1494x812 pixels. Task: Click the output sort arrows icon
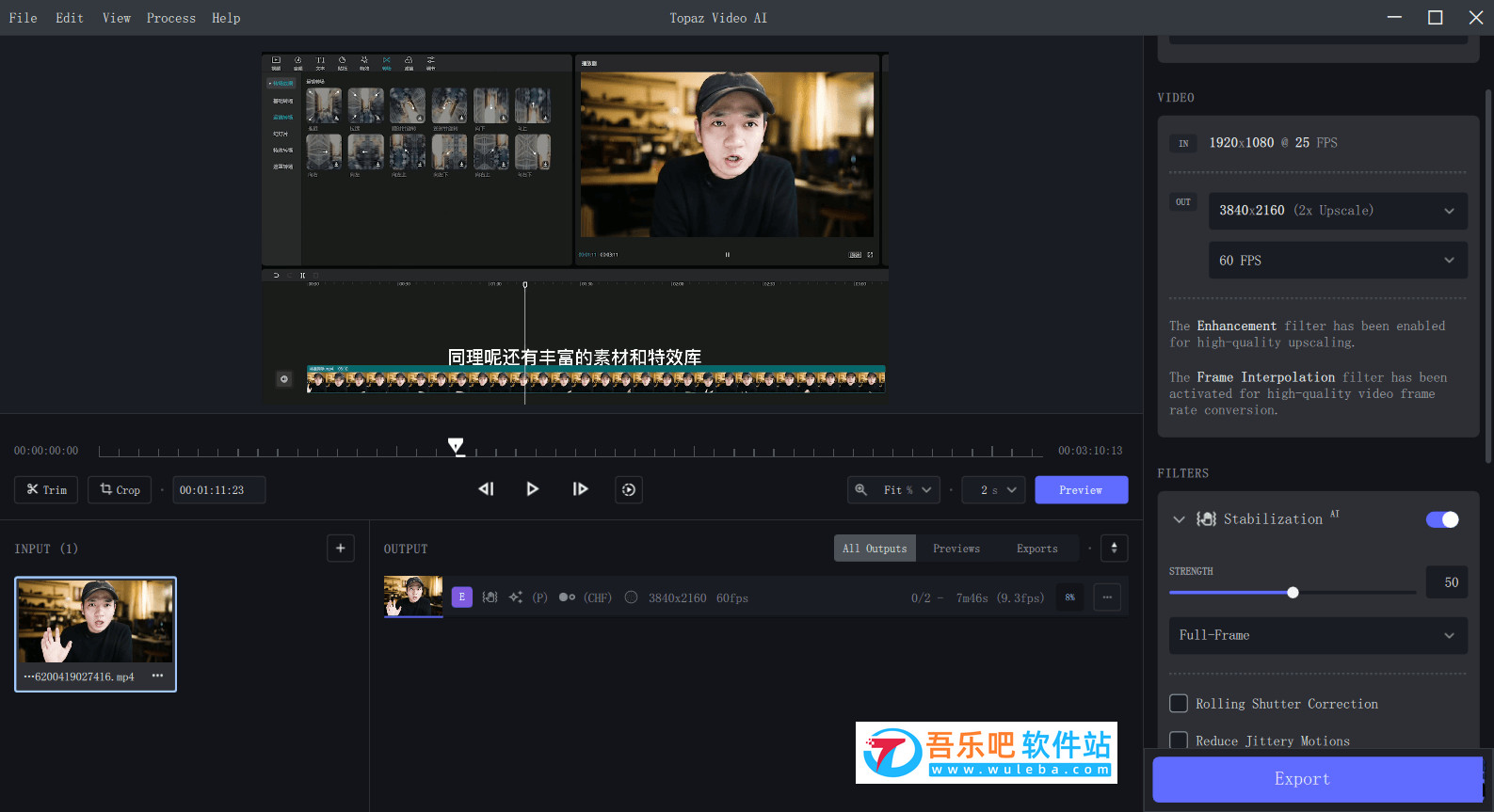(1115, 548)
